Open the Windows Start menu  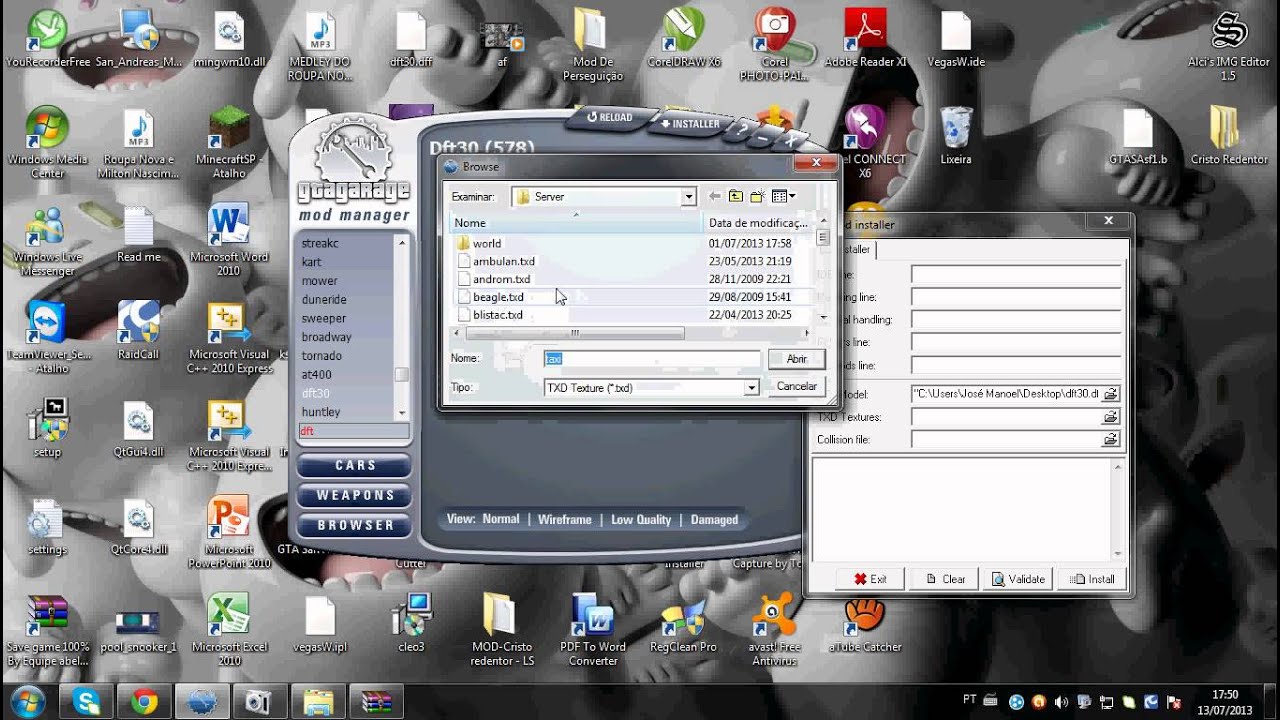tap(27, 701)
